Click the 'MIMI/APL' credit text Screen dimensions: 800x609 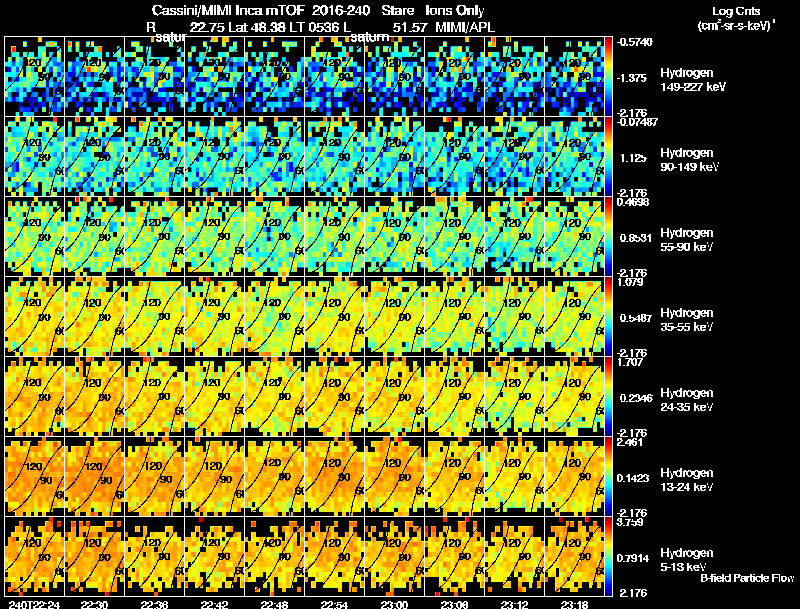point(465,27)
